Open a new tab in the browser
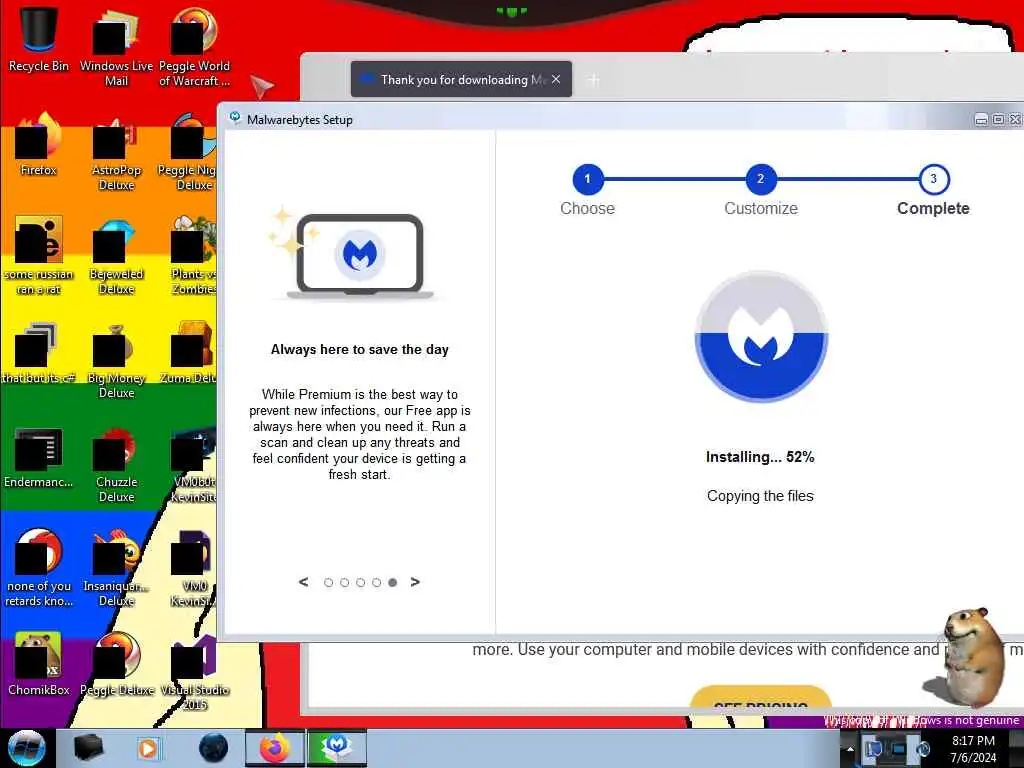This screenshot has height=768, width=1024. coord(593,80)
